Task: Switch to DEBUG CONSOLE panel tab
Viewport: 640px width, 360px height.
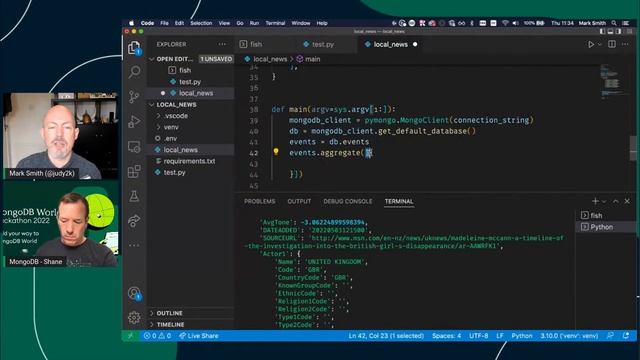Action: 347,201
